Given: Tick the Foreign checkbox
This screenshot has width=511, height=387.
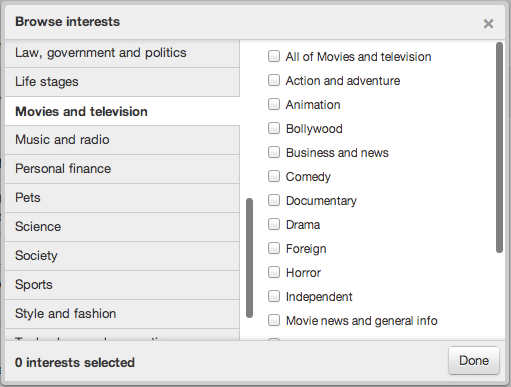Looking at the screenshot, I should [274, 248].
